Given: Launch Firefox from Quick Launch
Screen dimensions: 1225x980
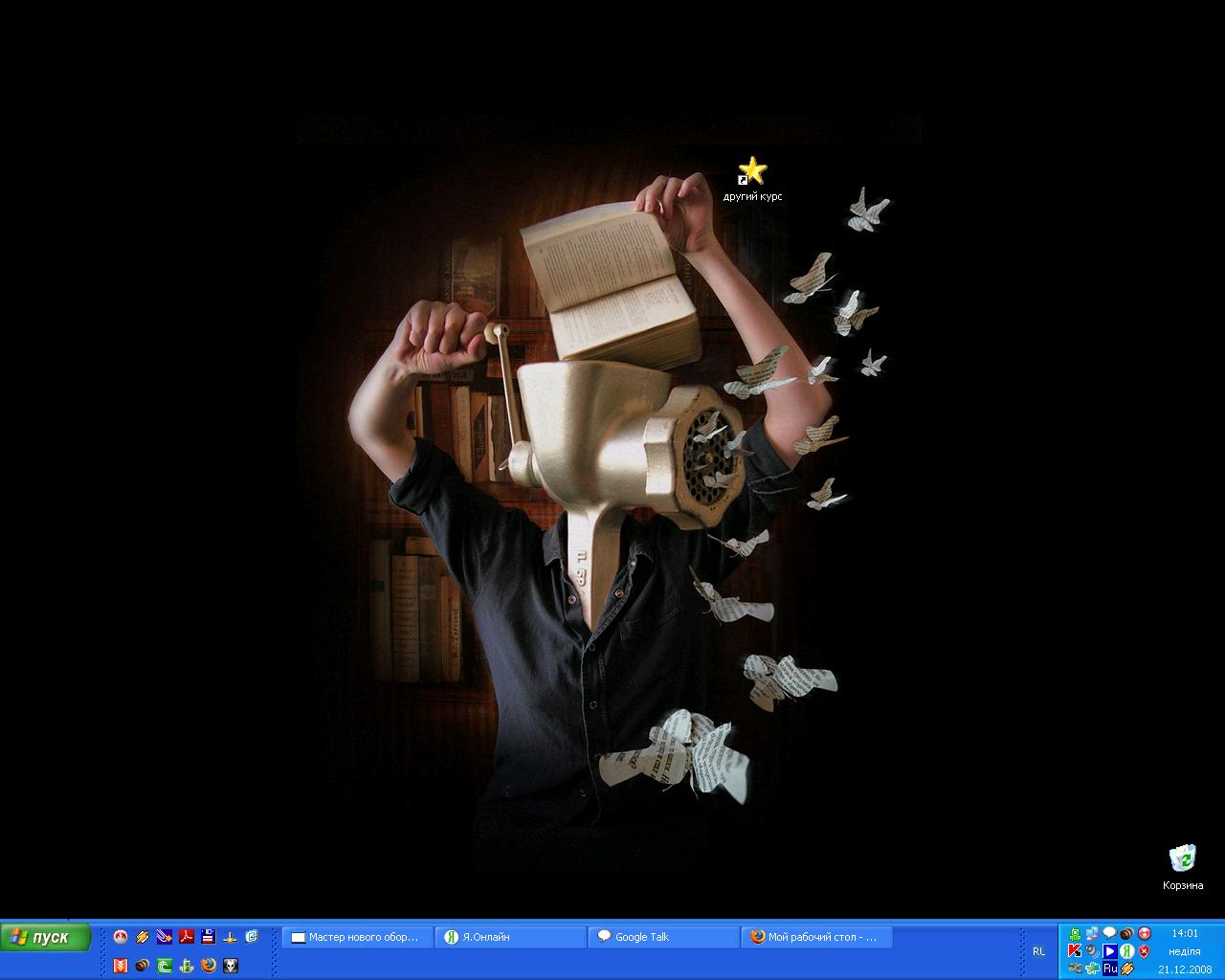Looking at the screenshot, I should click(209, 966).
